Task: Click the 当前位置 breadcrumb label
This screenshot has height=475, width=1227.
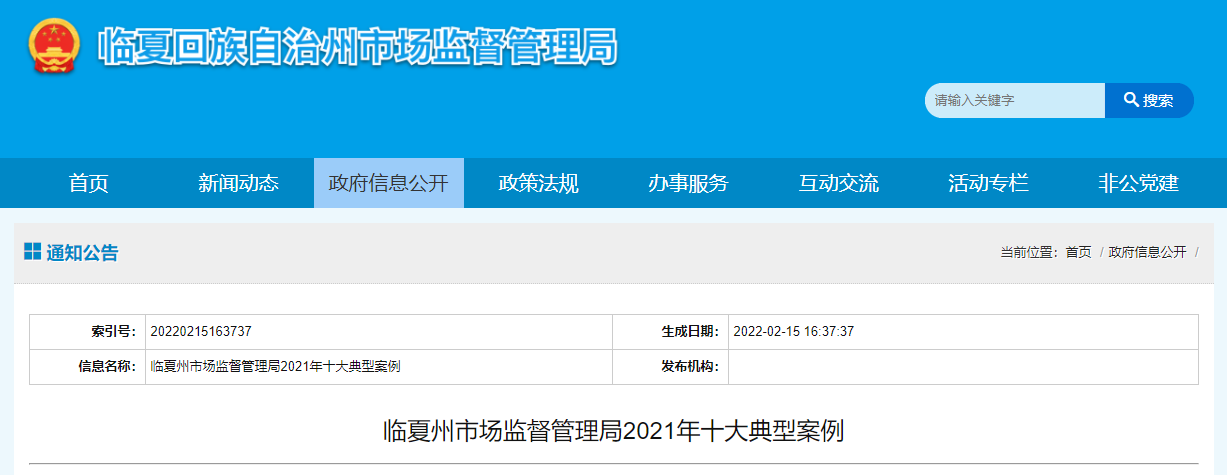Action: coord(1029,252)
